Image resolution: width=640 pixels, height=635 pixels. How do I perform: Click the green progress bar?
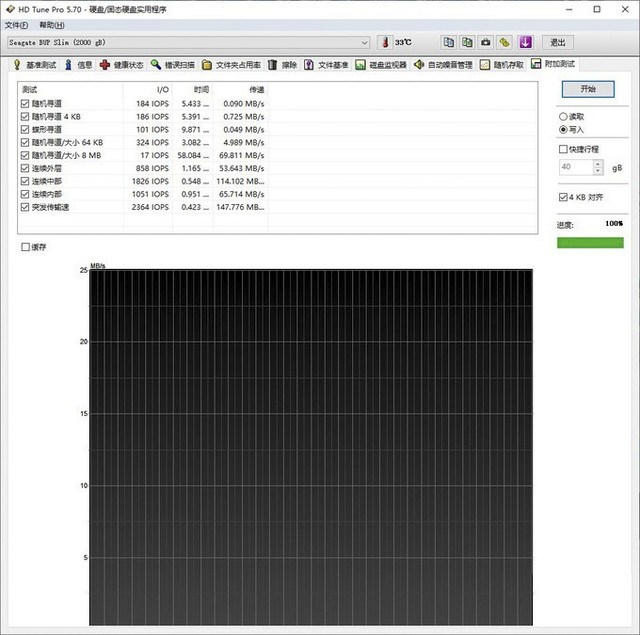coord(590,243)
